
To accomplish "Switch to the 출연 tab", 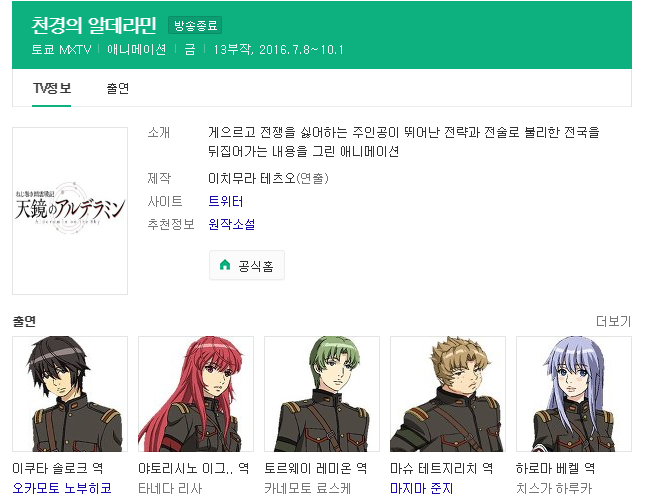I will click(x=118, y=88).
